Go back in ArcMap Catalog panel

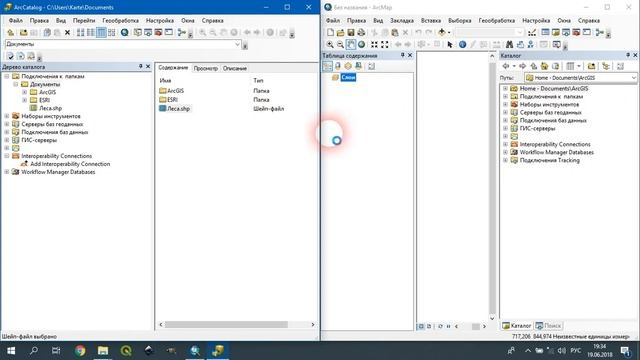(506, 66)
